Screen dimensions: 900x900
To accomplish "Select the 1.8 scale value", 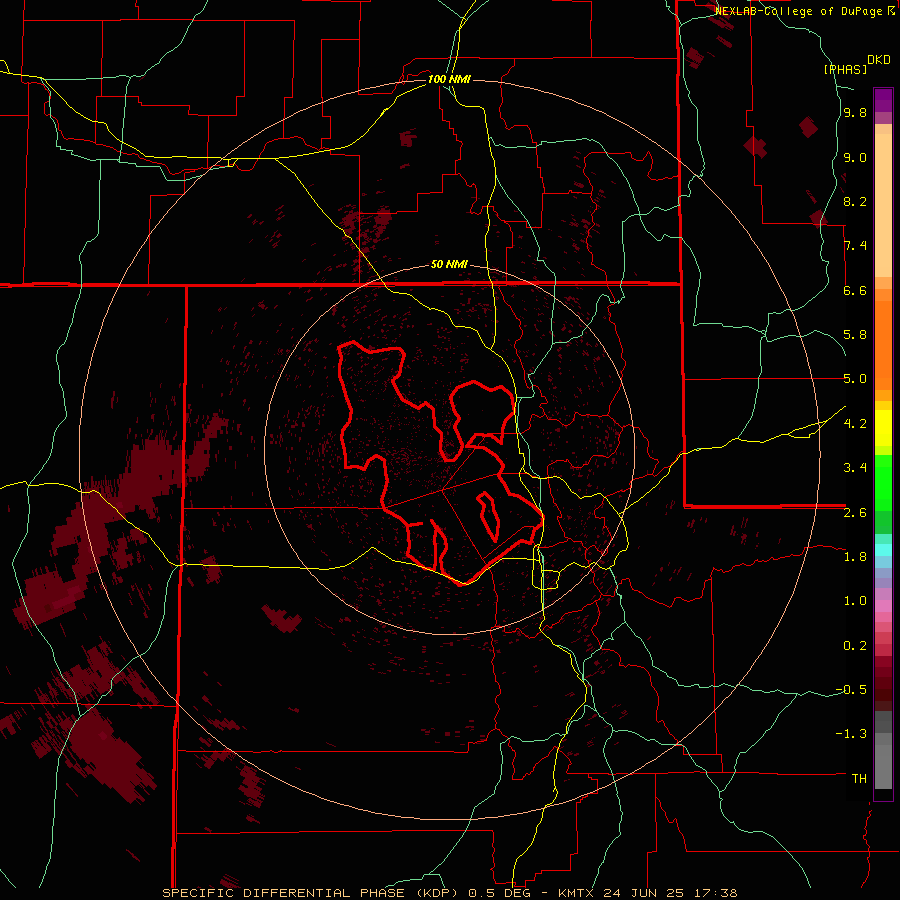I will pos(855,557).
